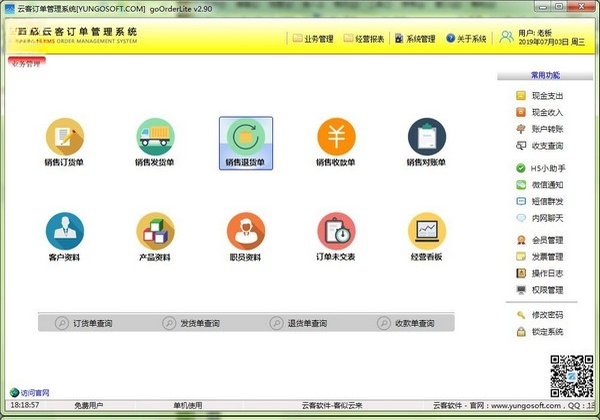Click the 短信群发 bulk SMS icon

pyautogui.click(x=521, y=201)
